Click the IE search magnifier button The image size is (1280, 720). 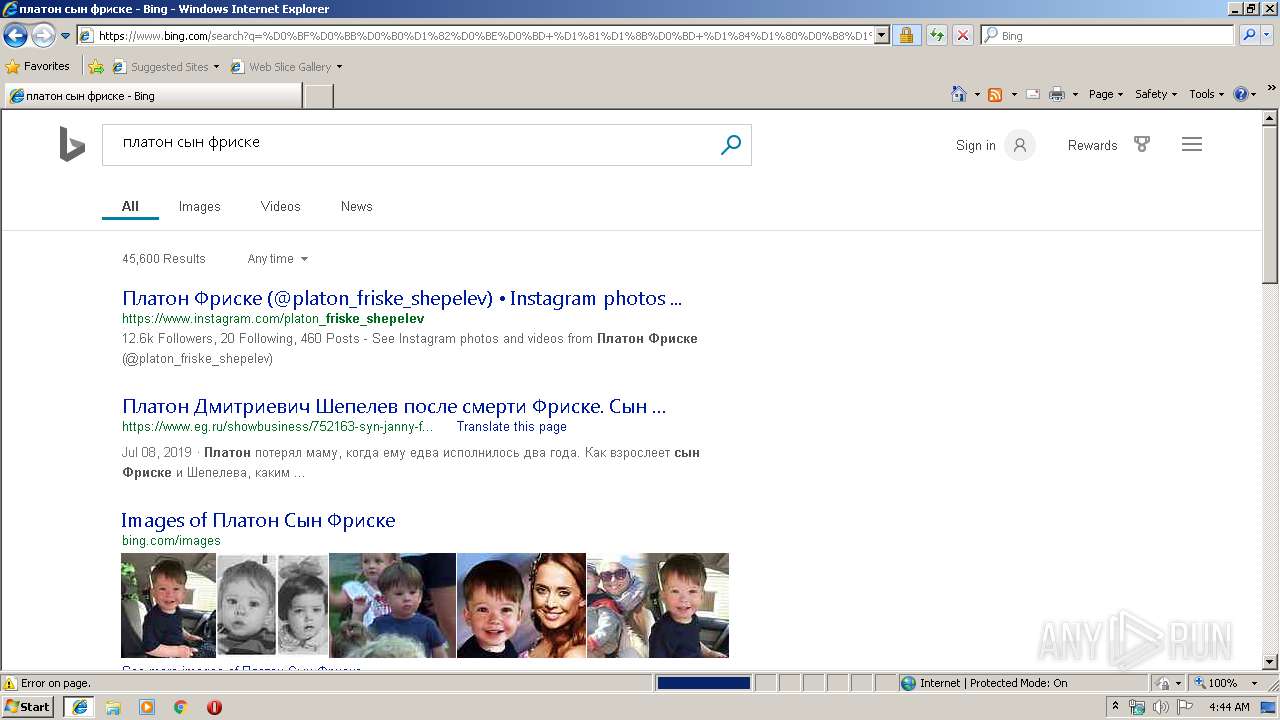[1249, 36]
